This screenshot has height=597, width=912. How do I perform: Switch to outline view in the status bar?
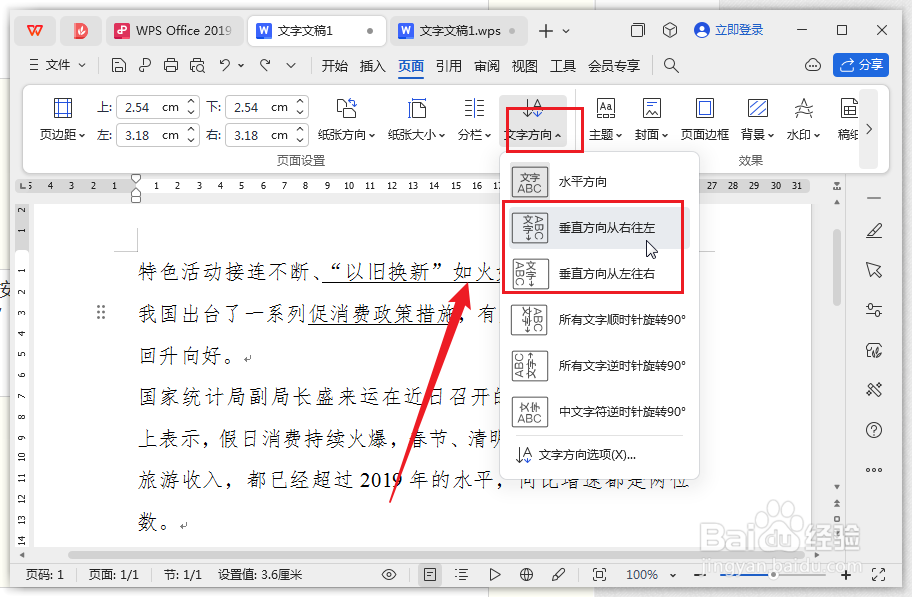click(x=462, y=575)
